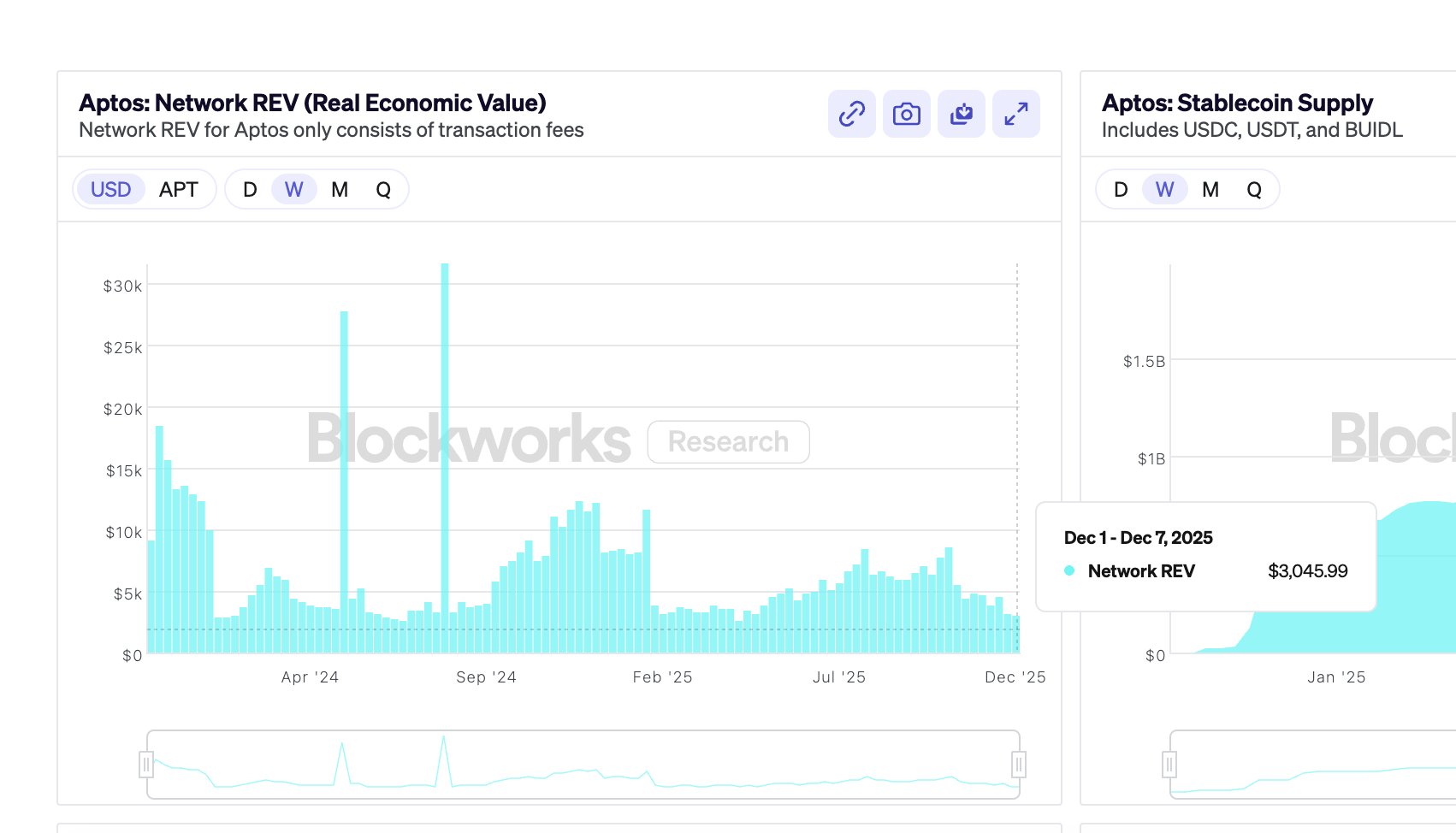Click right range handle of Network REV navigator
The image size is (1456, 833).
(x=1019, y=765)
